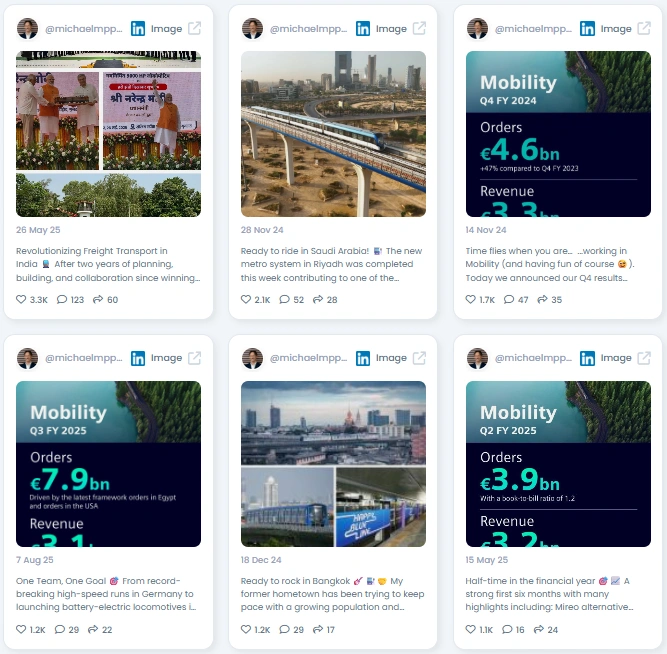The width and height of the screenshot is (667, 654).
Task: Open external link on Q4 FY 2024 post
Action: coord(644,29)
